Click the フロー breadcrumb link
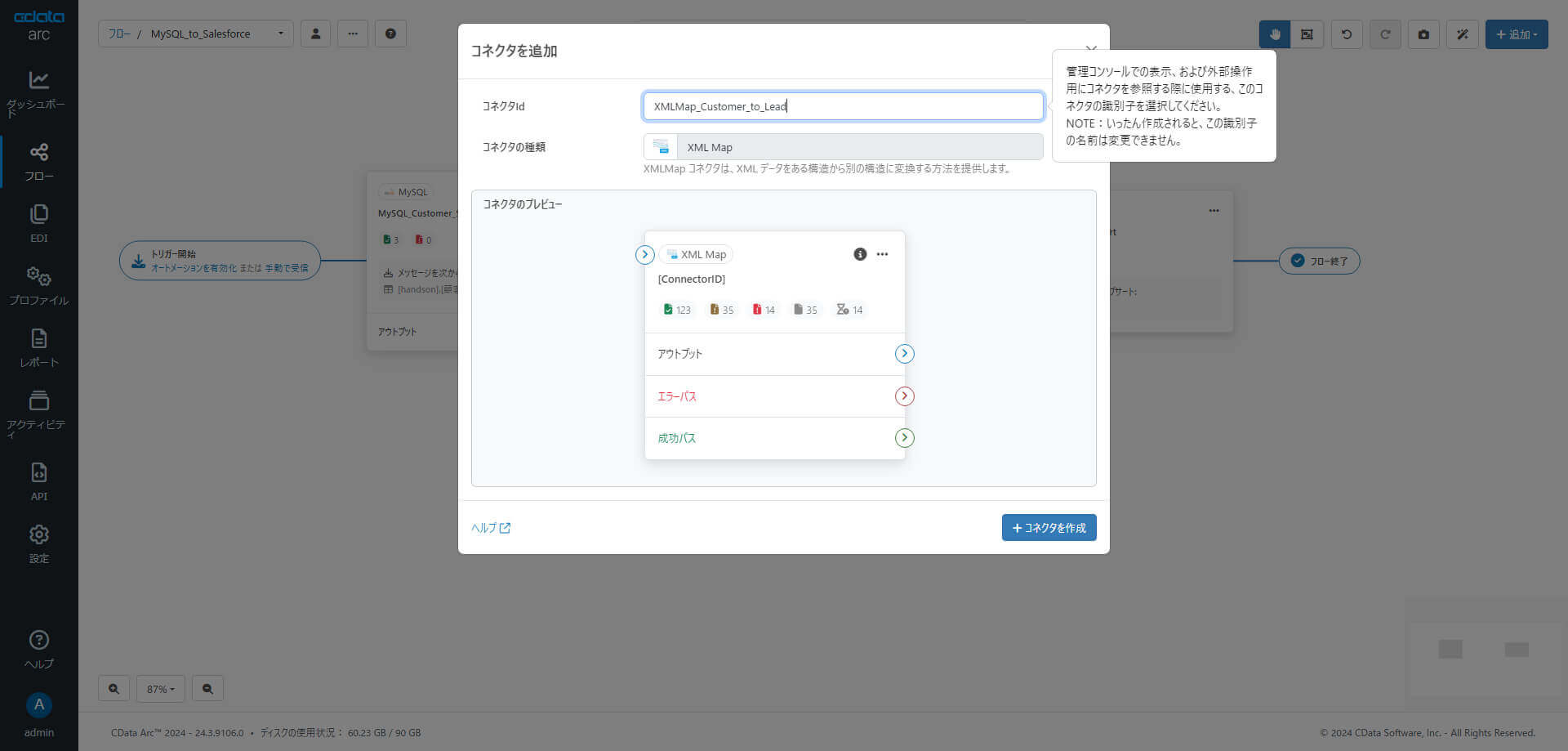 [x=119, y=34]
